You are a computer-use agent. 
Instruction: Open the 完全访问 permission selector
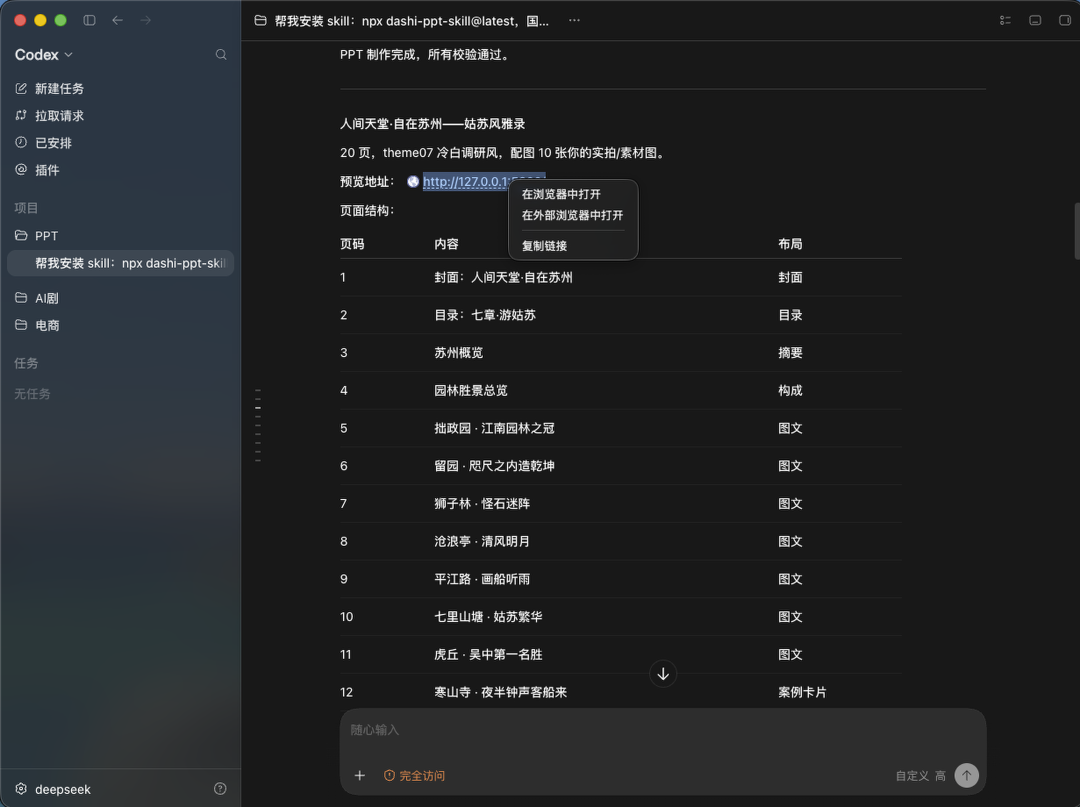415,776
